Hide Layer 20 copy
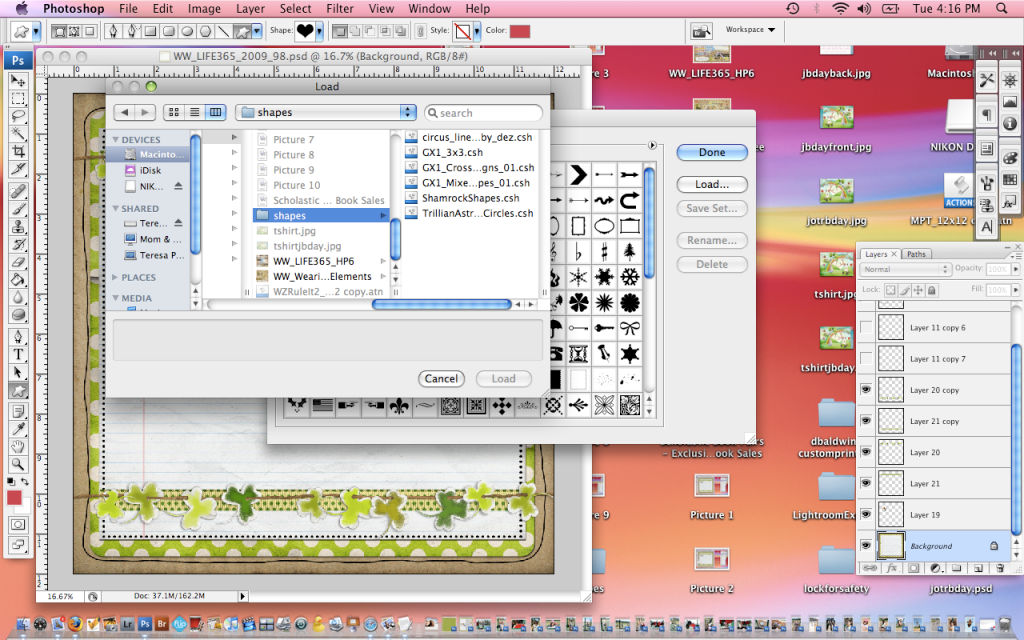1024x640 pixels. [866, 390]
